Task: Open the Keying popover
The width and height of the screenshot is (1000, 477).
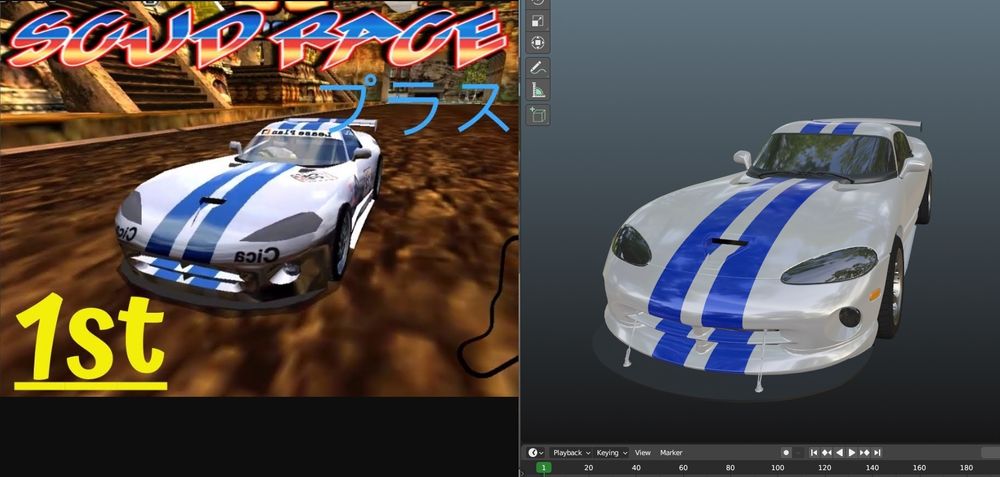Action: pyautogui.click(x=612, y=453)
